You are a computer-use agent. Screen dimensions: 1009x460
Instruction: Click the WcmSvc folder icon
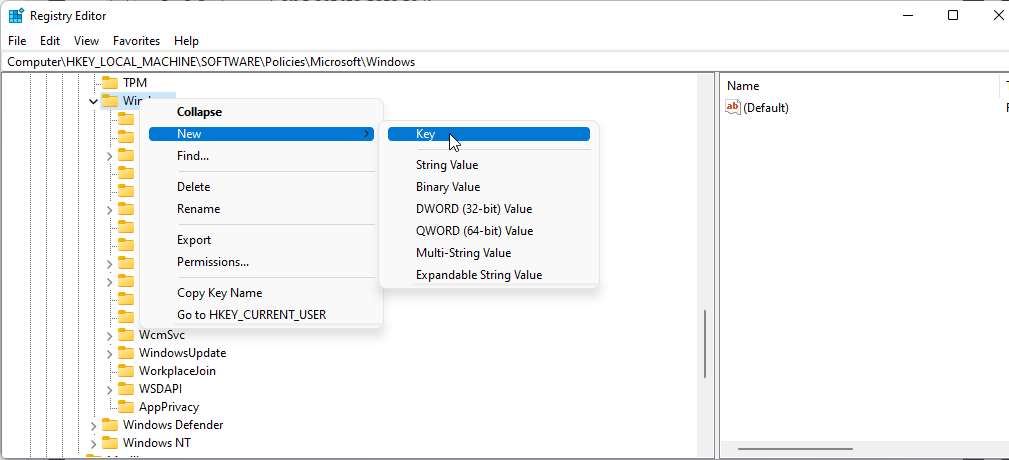click(126, 335)
